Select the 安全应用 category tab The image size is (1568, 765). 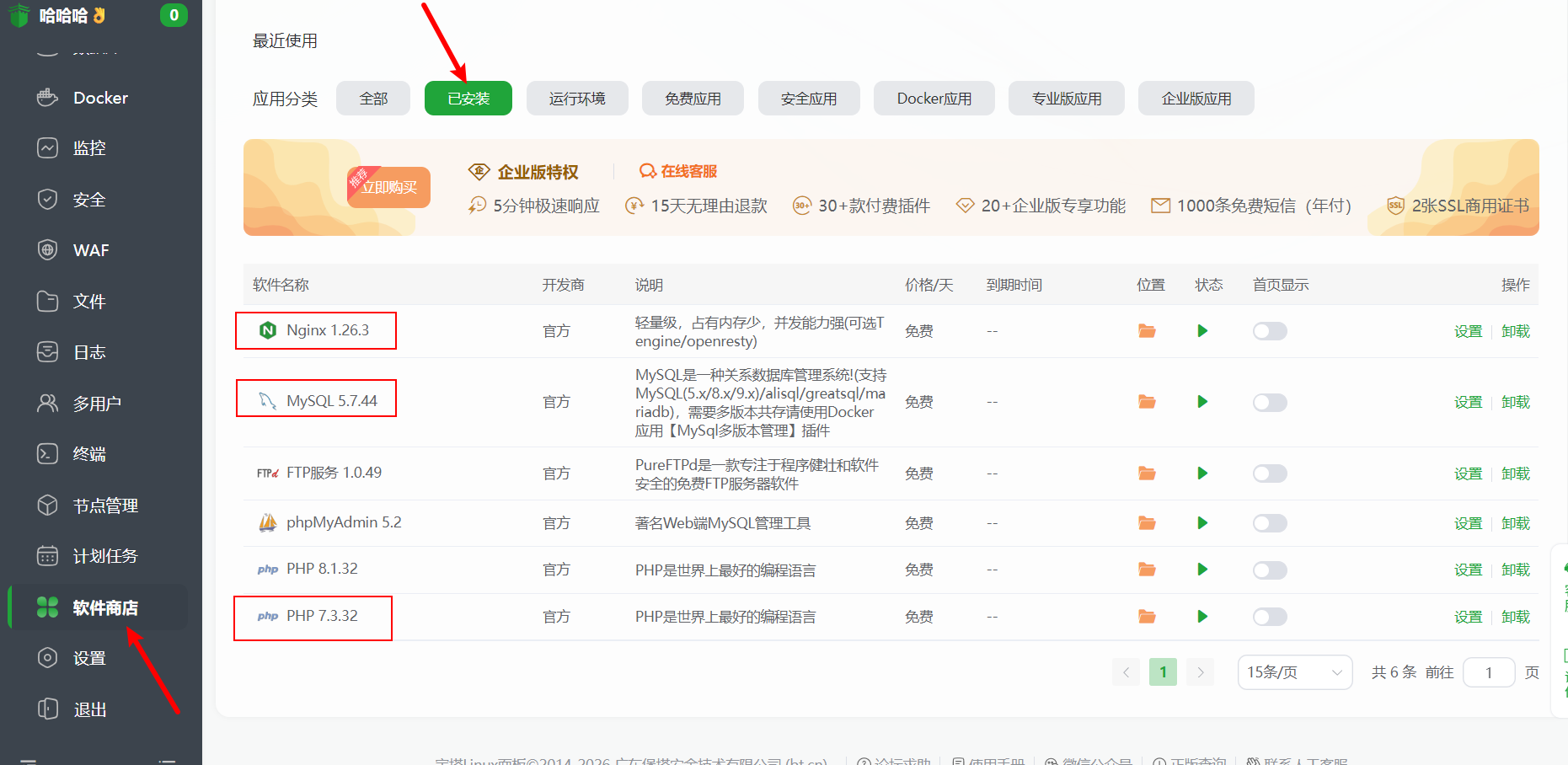809,99
